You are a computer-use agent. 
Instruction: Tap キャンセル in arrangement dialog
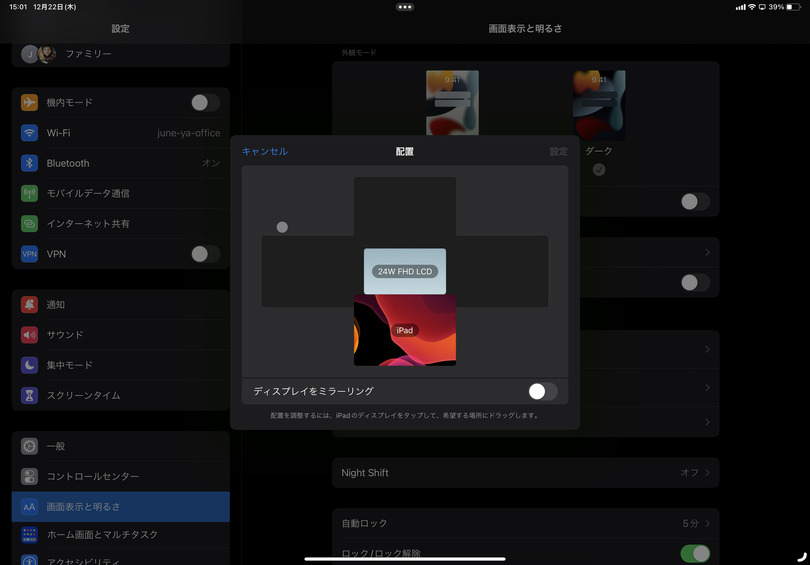(265, 151)
